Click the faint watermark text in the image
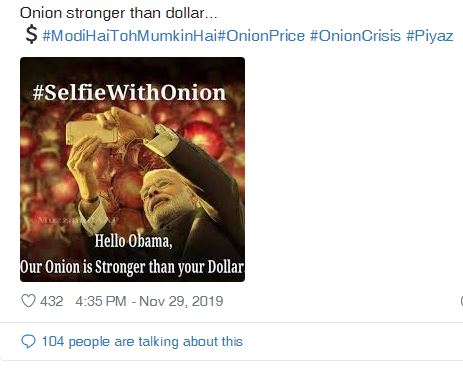The width and height of the screenshot is (463, 371). coord(77,220)
